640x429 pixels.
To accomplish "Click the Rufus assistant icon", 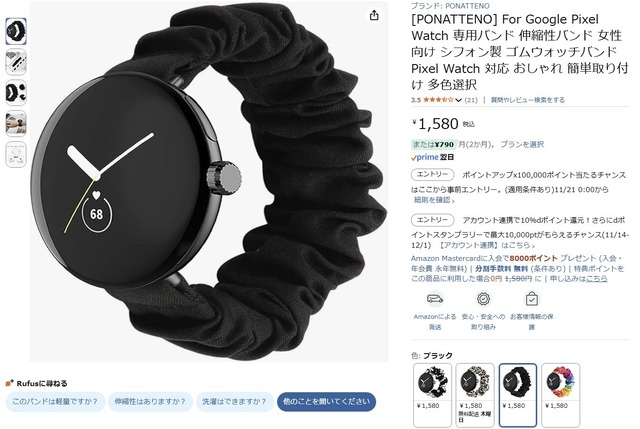I will (9, 383).
